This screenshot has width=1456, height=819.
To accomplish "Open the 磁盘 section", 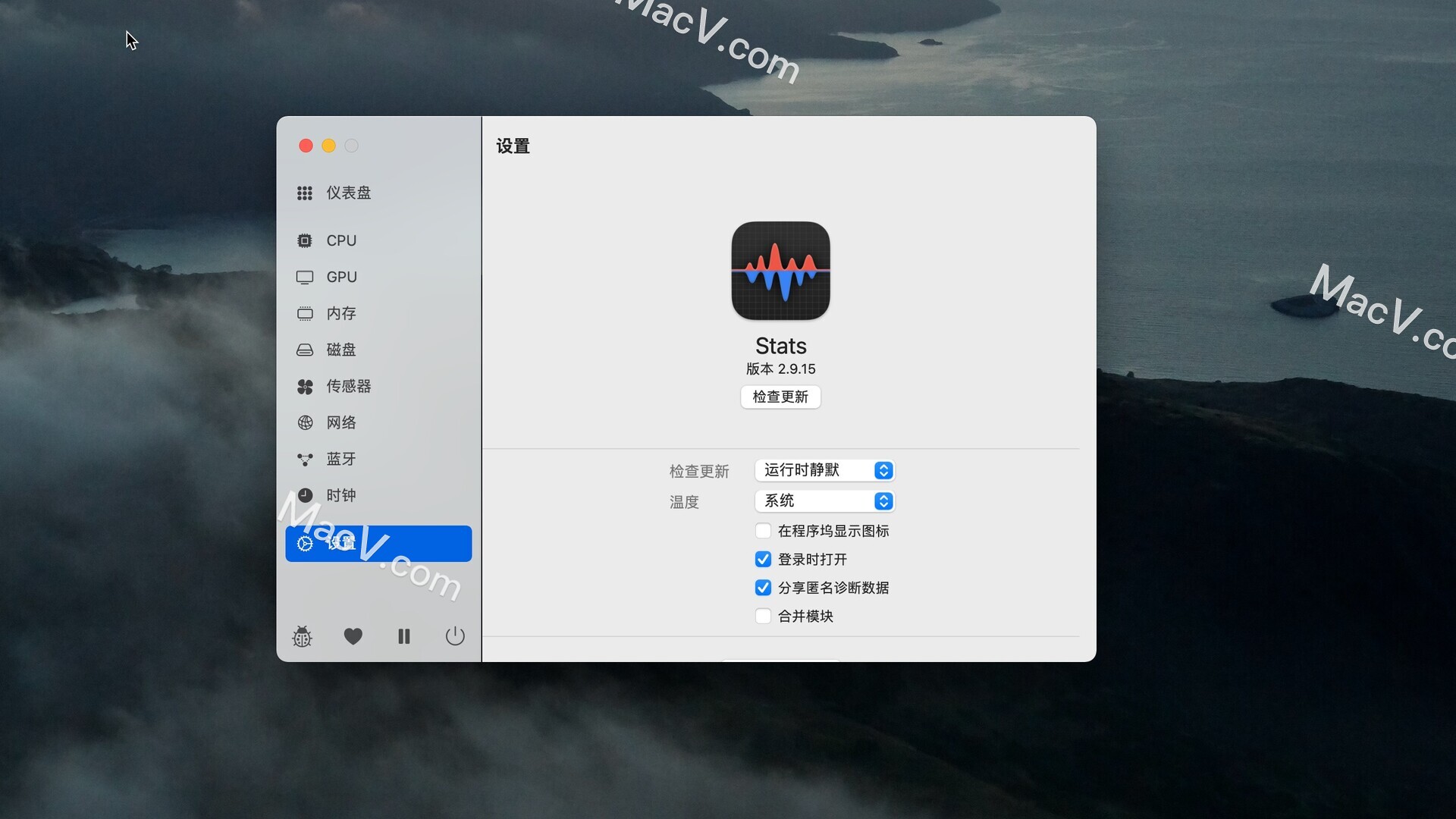I will point(378,350).
